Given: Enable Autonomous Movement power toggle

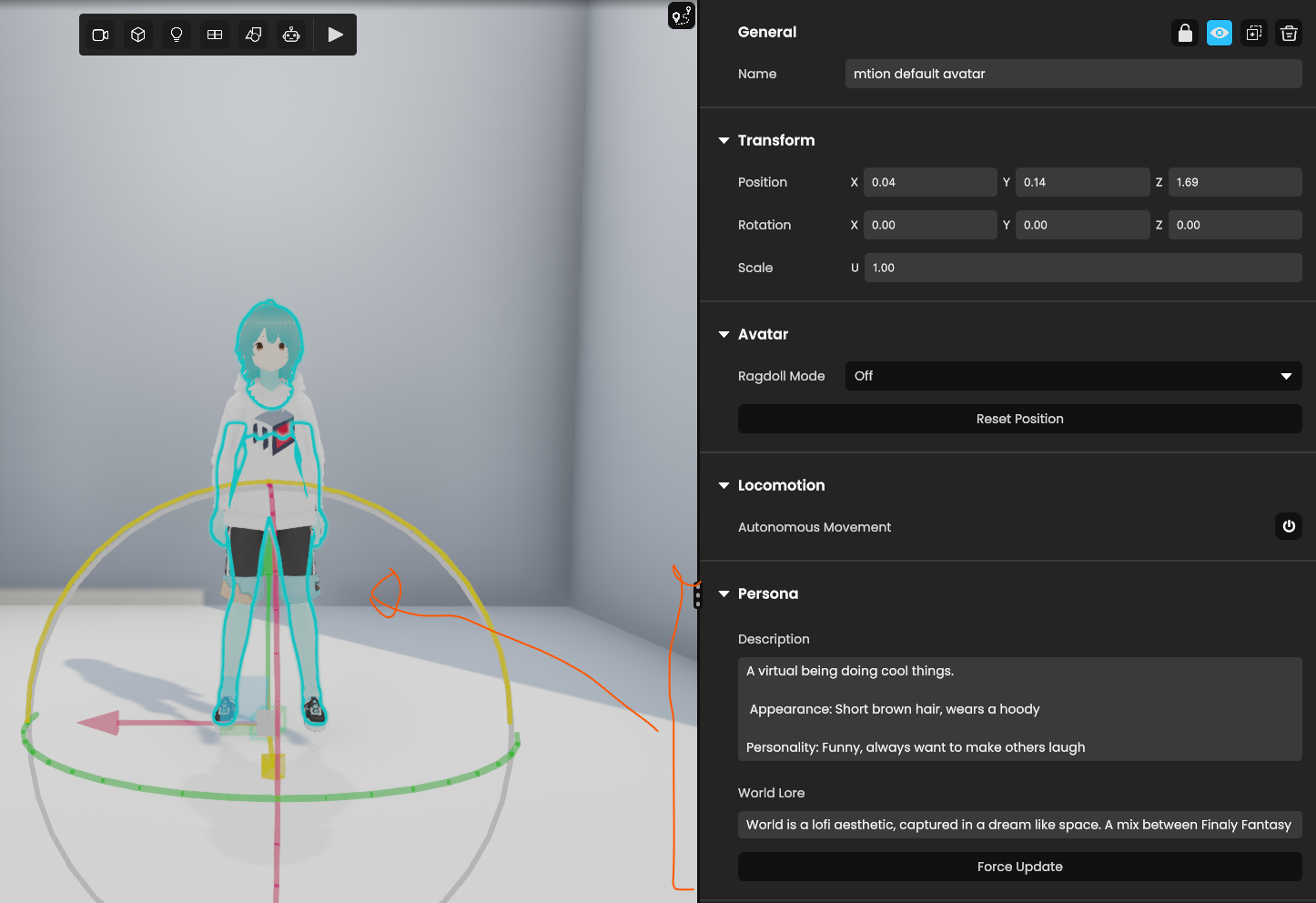Looking at the screenshot, I should click(x=1289, y=526).
